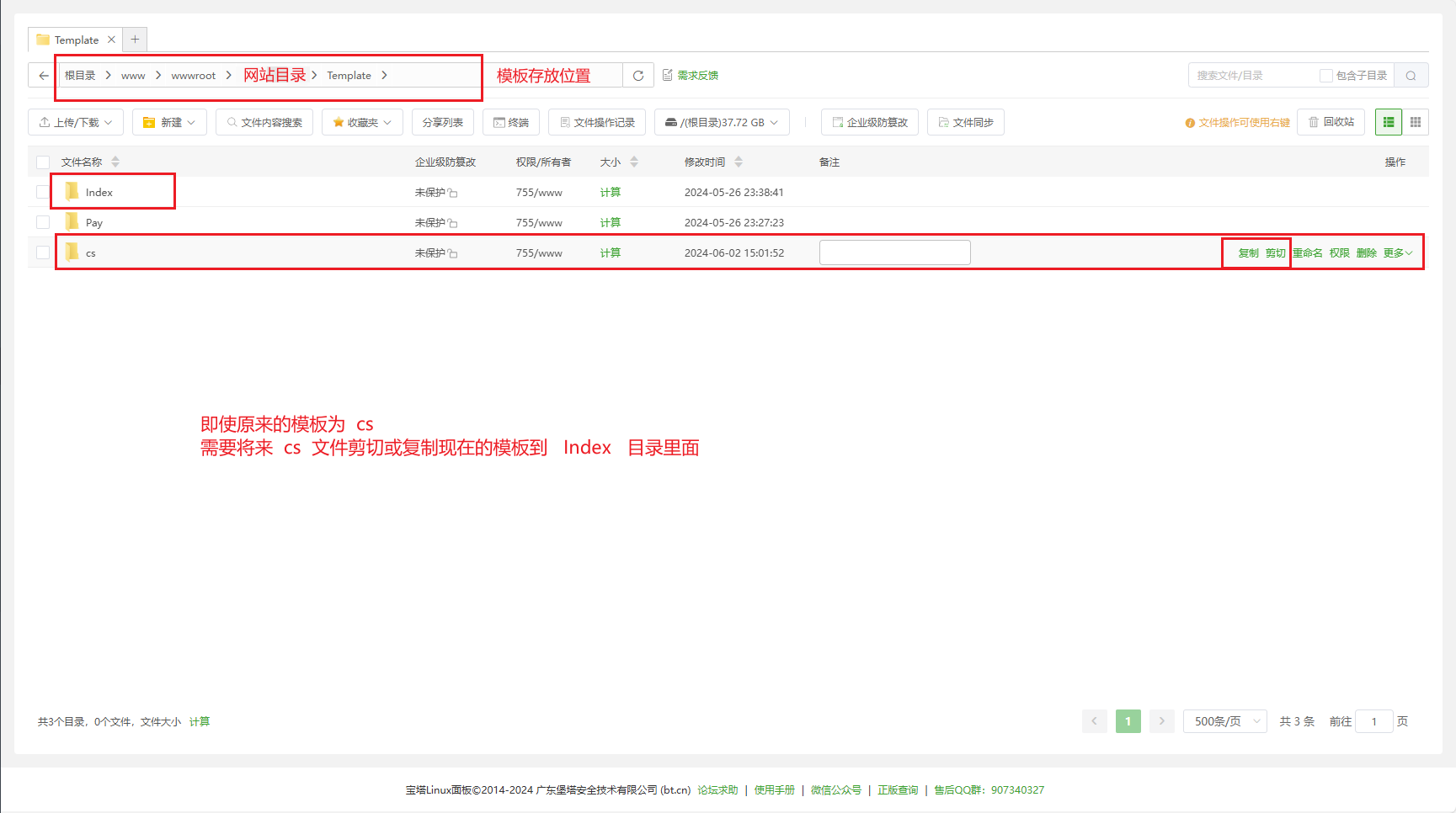Viewport: 1456px width, 813px height.
Task: Open 微信公众号 footer link
Action: tap(836, 790)
